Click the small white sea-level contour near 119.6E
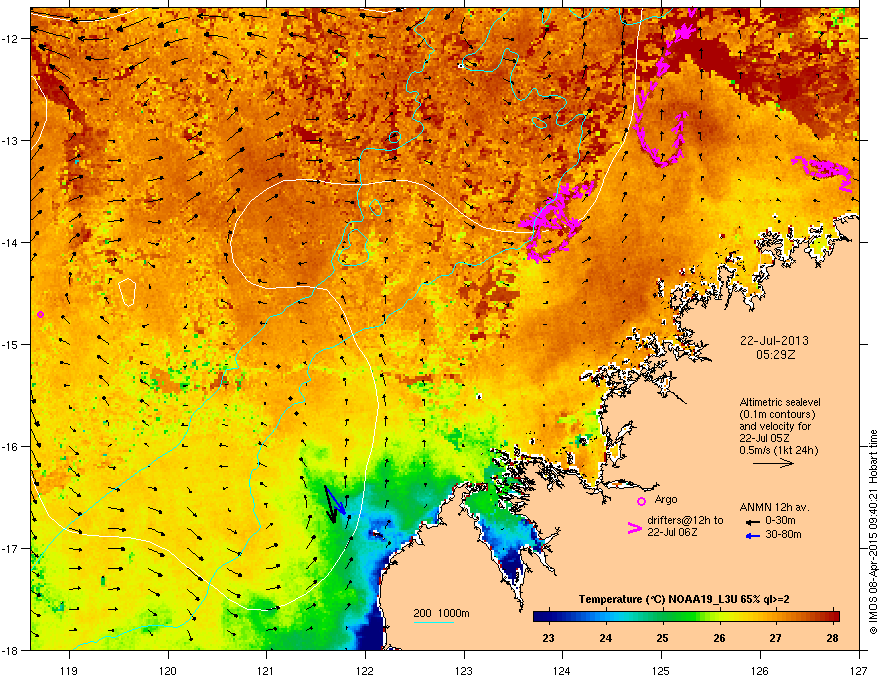Image resolution: width=880 pixels, height=680 pixels. pyautogui.click(x=127, y=292)
